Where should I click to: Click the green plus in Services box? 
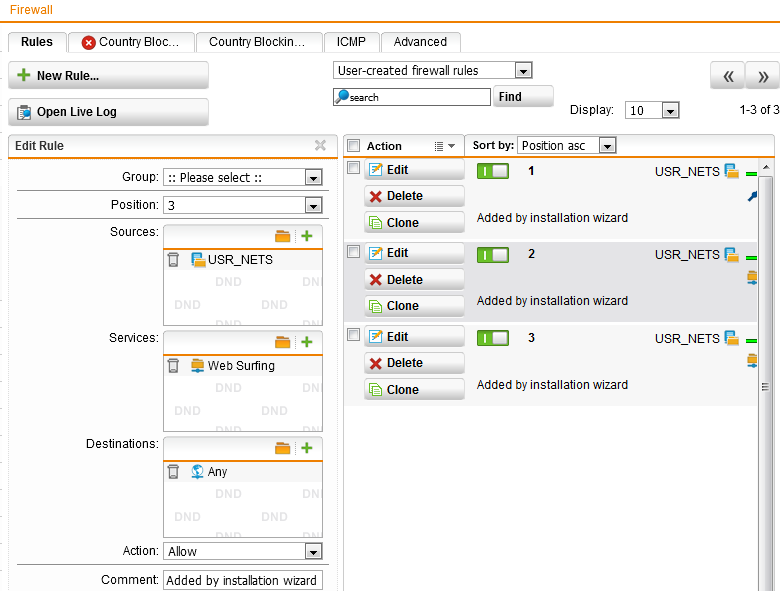307,343
